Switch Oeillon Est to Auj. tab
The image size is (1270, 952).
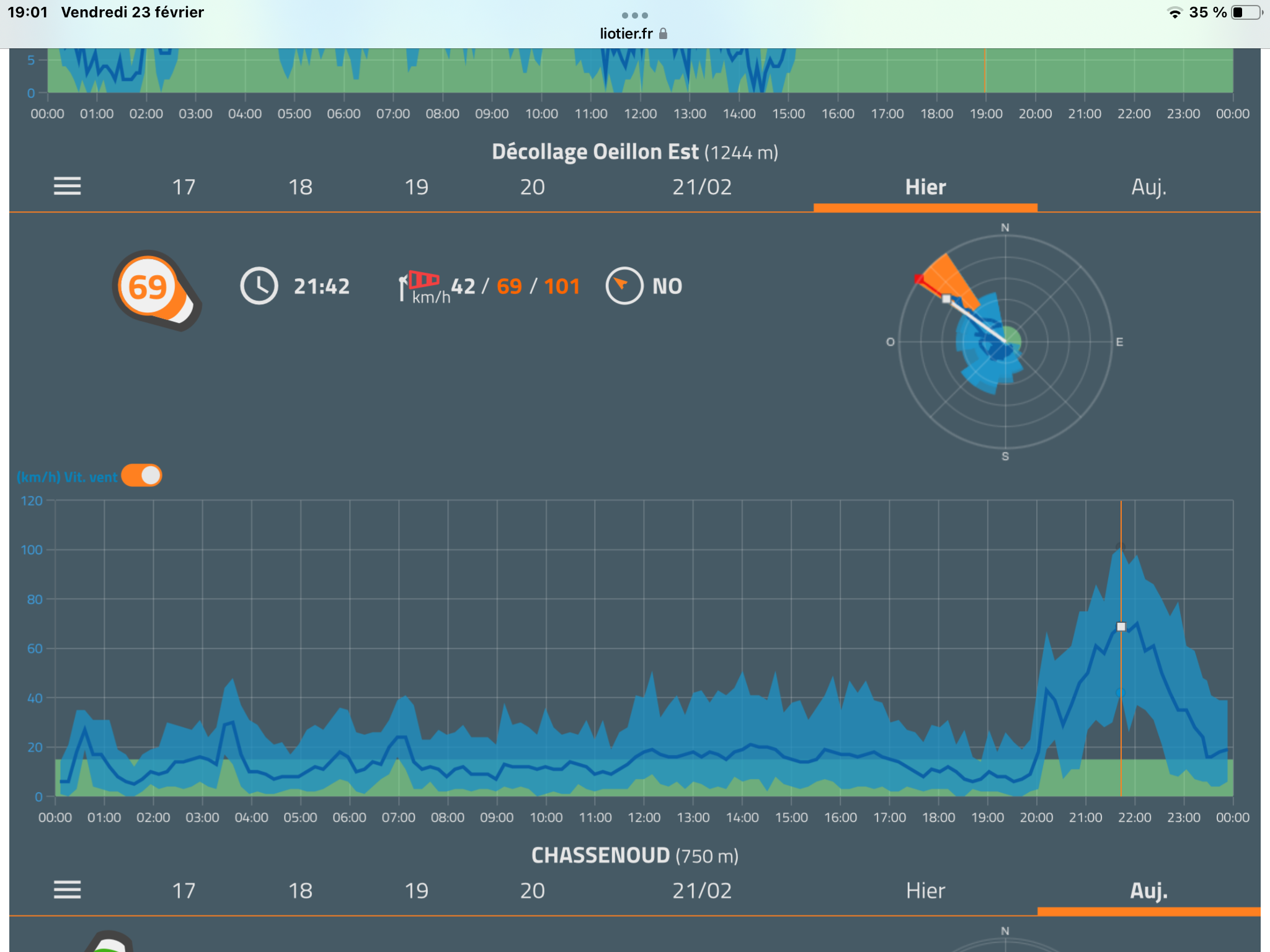pos(1148,187)
